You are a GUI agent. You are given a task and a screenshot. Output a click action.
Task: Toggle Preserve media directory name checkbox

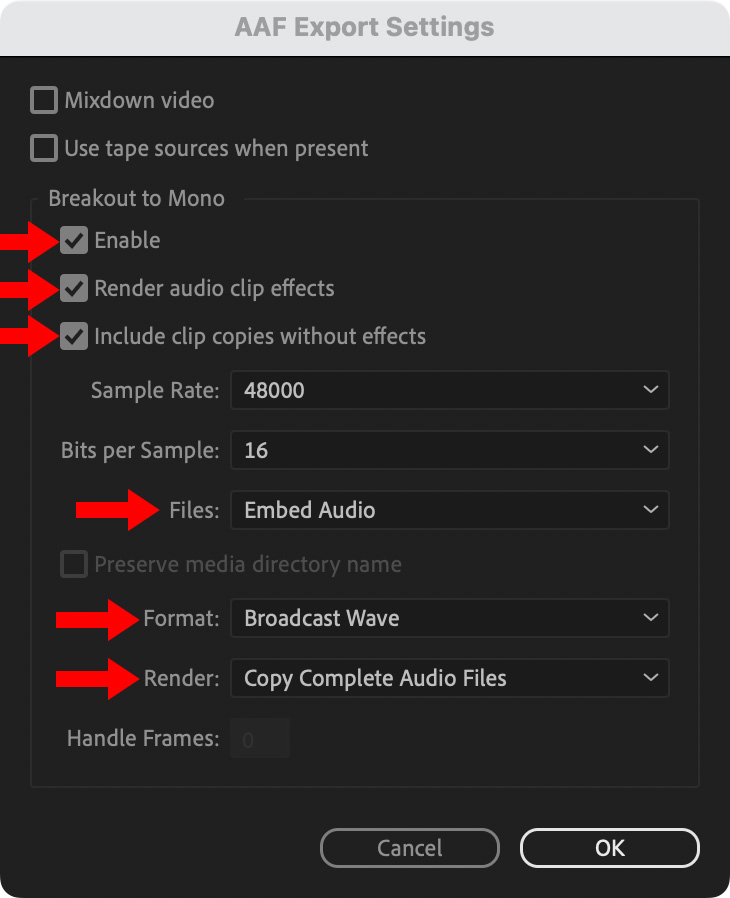74,565
